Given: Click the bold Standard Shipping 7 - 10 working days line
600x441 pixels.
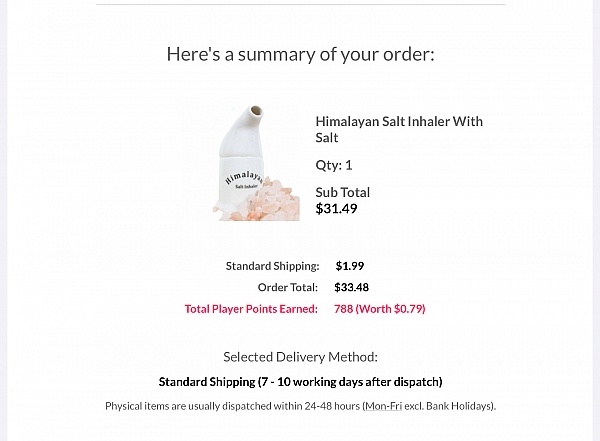Looking at the screenshot, I should (x=300, y=382).
